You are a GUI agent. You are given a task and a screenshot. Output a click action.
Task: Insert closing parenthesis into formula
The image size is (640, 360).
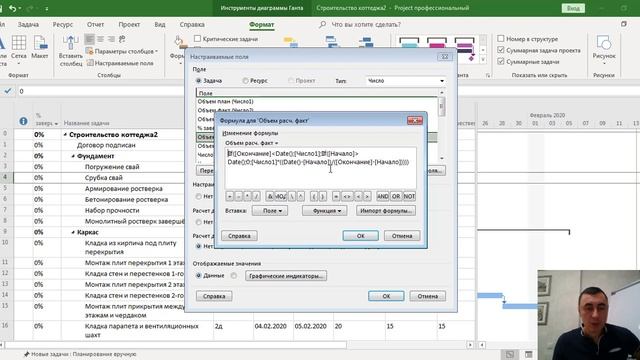(322, 196)
